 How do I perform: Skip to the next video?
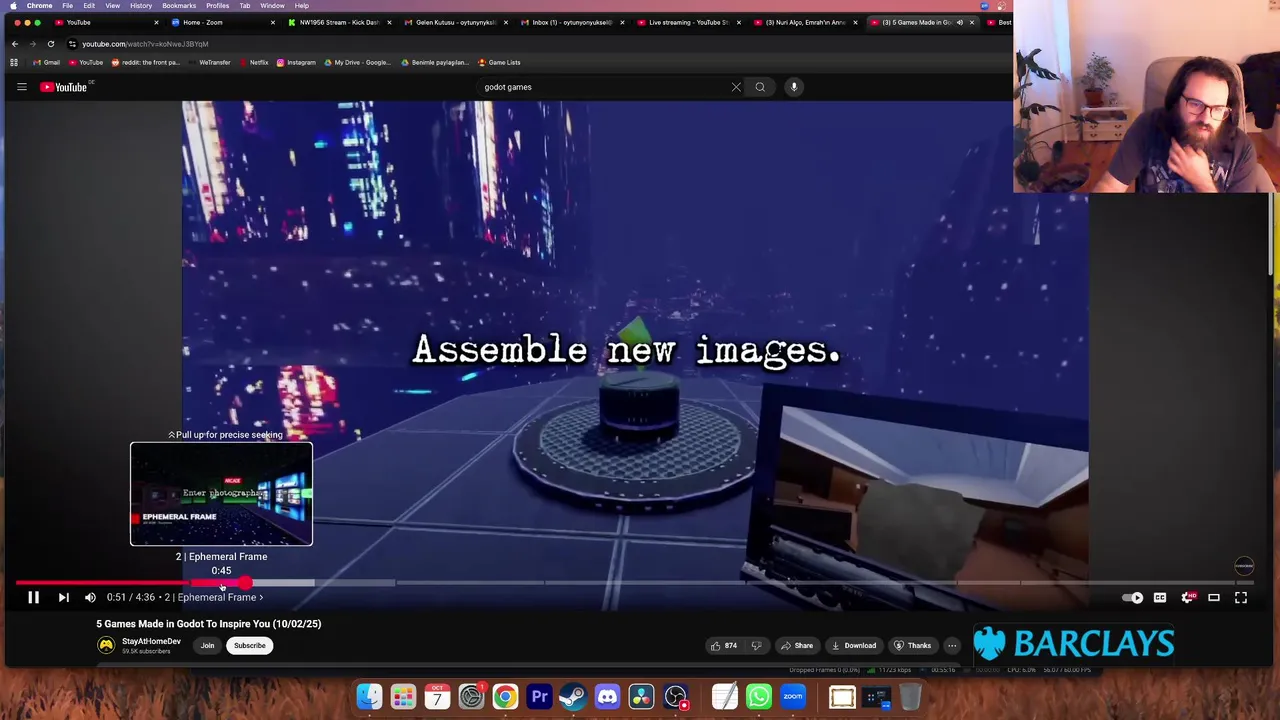pos(63,597)
